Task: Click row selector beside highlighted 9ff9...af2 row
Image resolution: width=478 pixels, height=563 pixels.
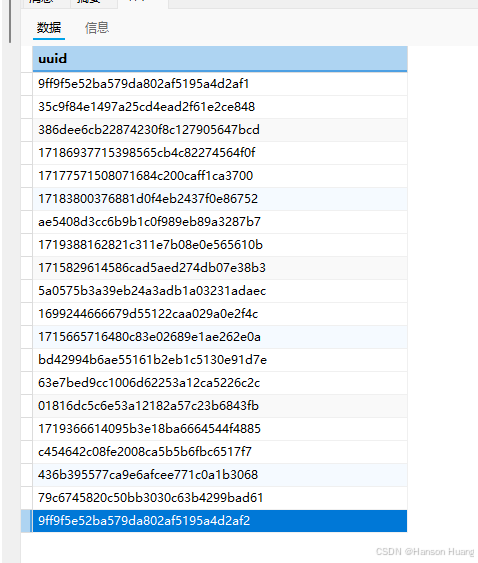Action: click(x=27, y=521)
